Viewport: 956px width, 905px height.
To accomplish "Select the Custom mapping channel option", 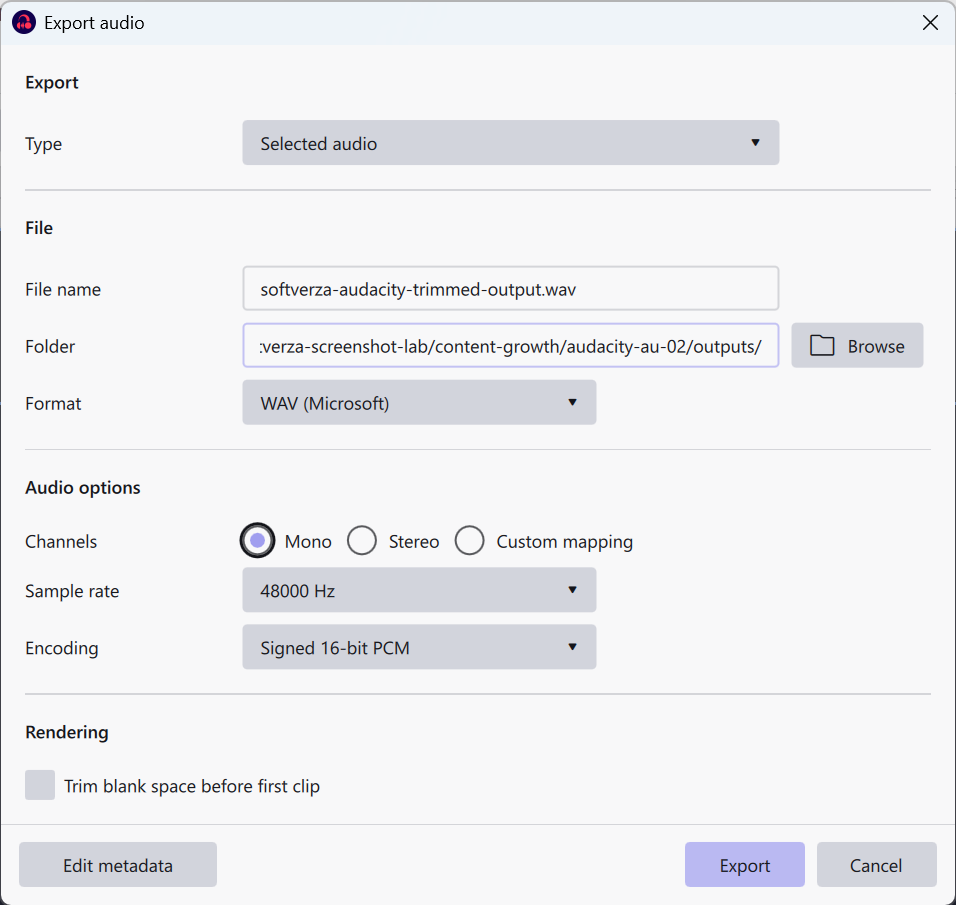I will coord(469,541).
